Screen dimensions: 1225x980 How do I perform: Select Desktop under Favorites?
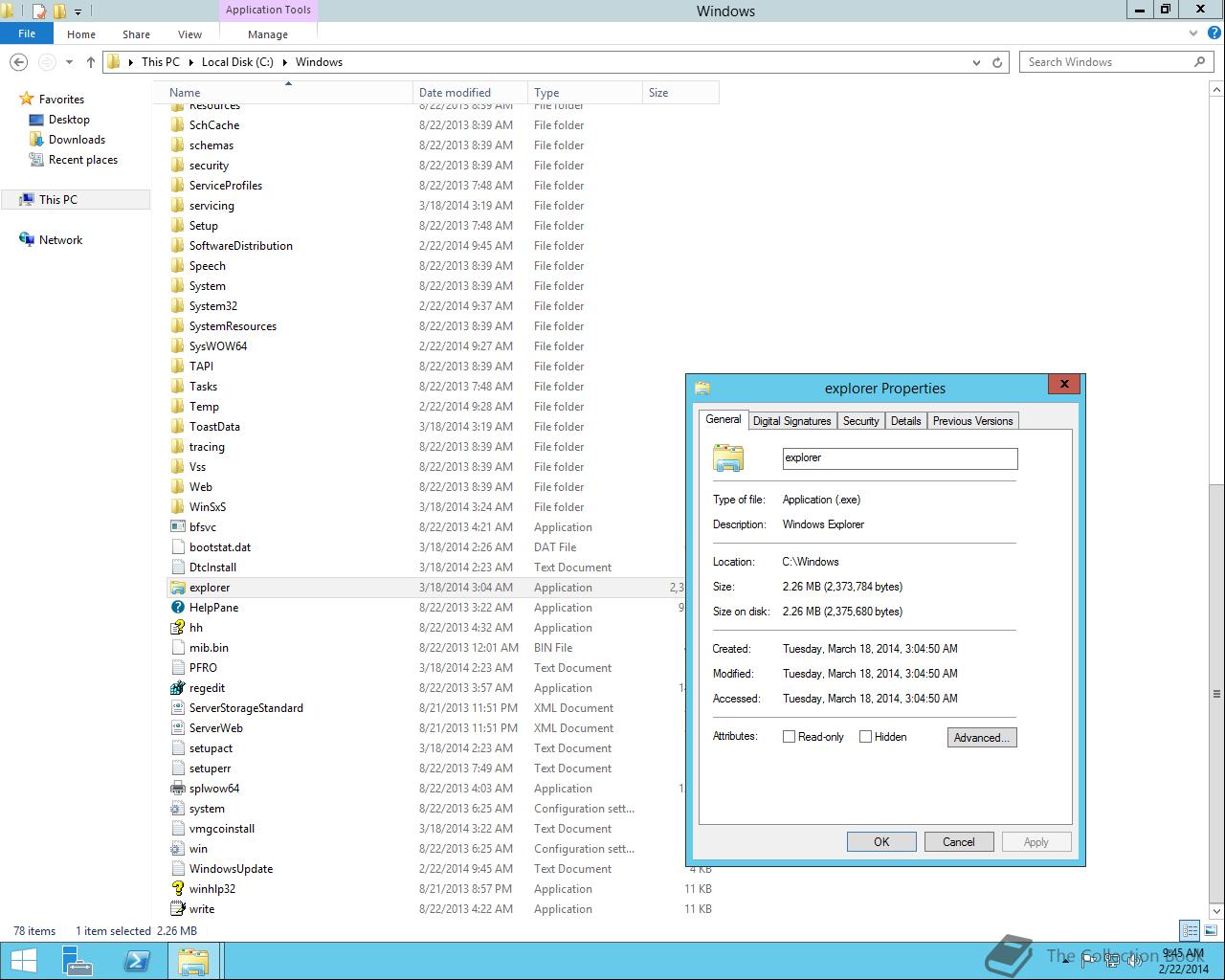[69, 120]
